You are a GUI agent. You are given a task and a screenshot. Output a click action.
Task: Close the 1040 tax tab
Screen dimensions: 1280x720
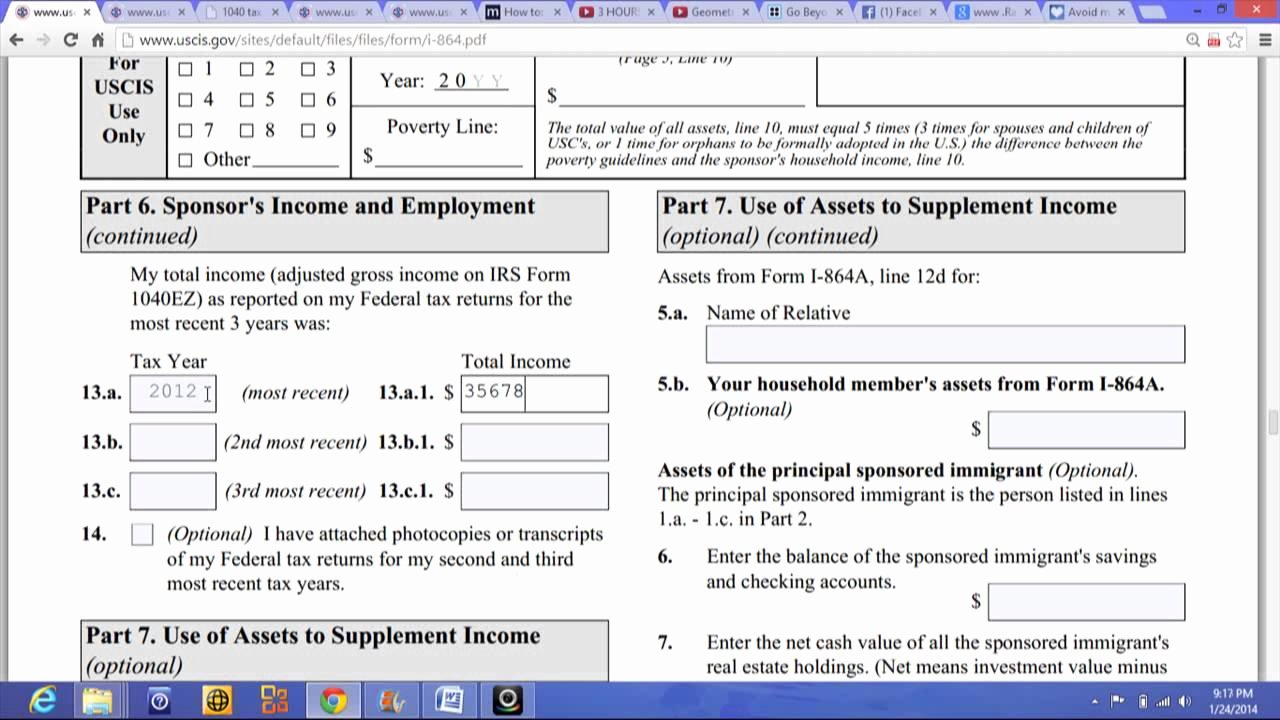(x=275, y=12)
